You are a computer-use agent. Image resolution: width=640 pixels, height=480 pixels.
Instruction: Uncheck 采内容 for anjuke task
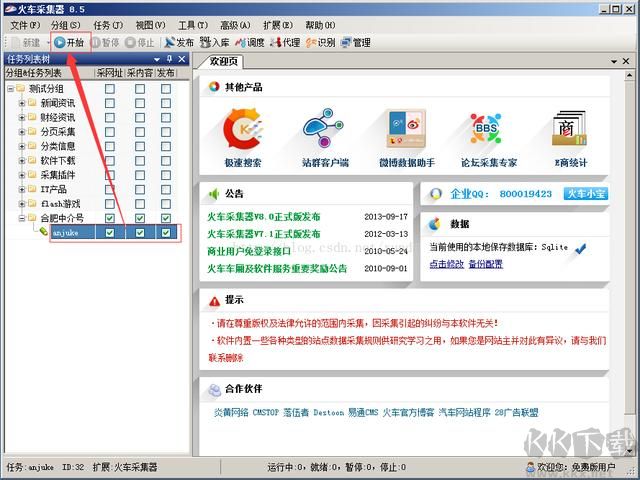(140, 233)
